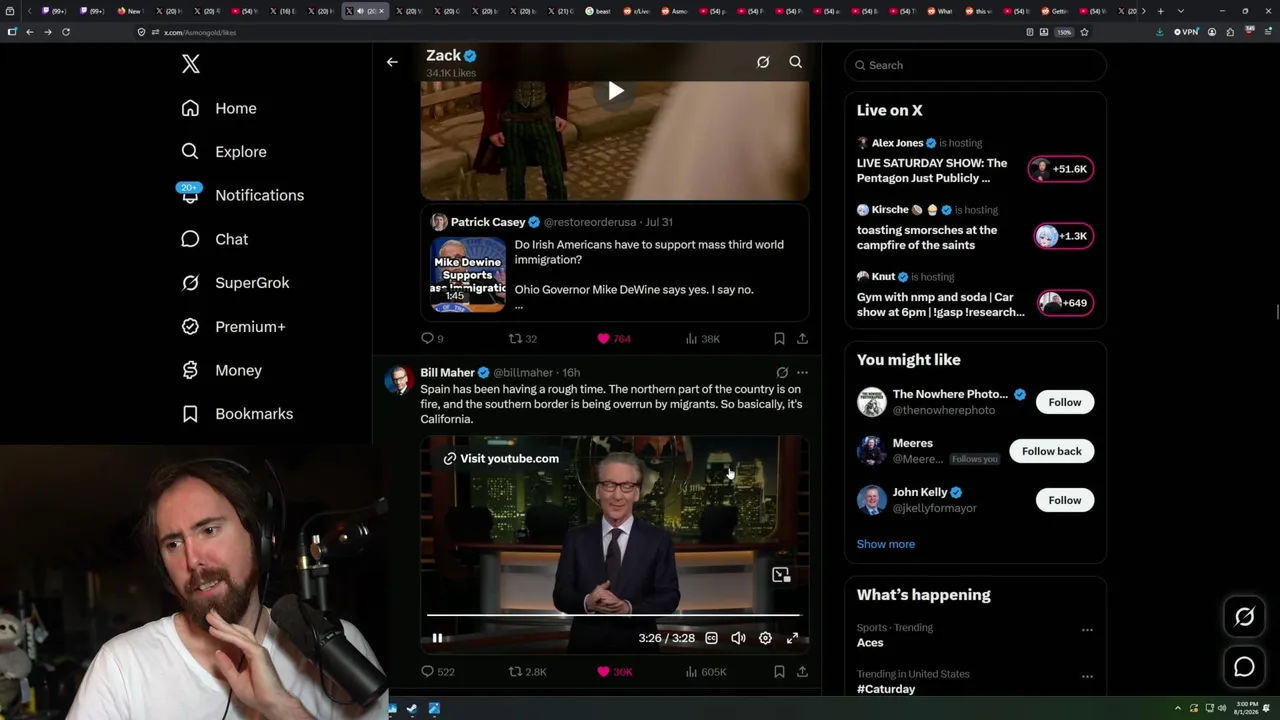Open Bookmarks in the sidebar navigation
This screenshot has height=720, width=1280.
237,414
